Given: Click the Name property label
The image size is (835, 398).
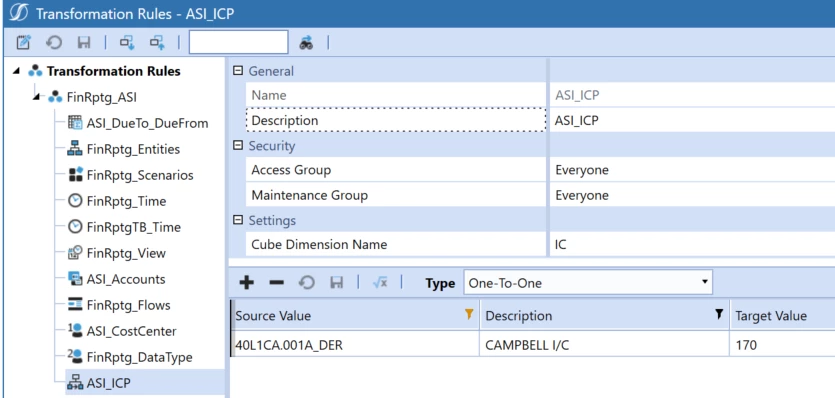Looking at the screenshot, I should pyautogui.click(x=269, y=95).
